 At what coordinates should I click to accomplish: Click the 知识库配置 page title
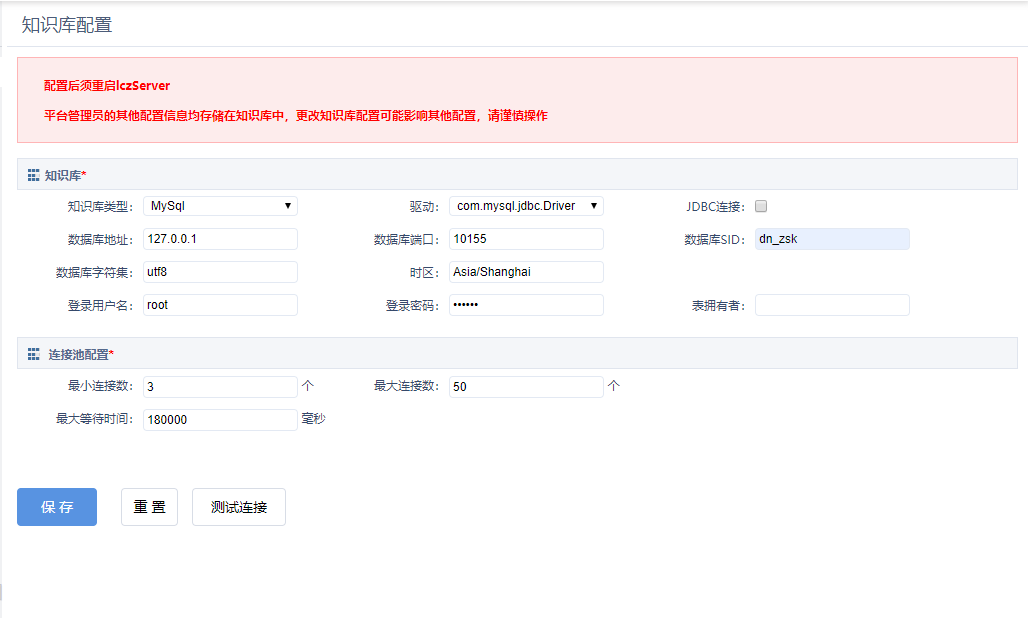(67, 25)
